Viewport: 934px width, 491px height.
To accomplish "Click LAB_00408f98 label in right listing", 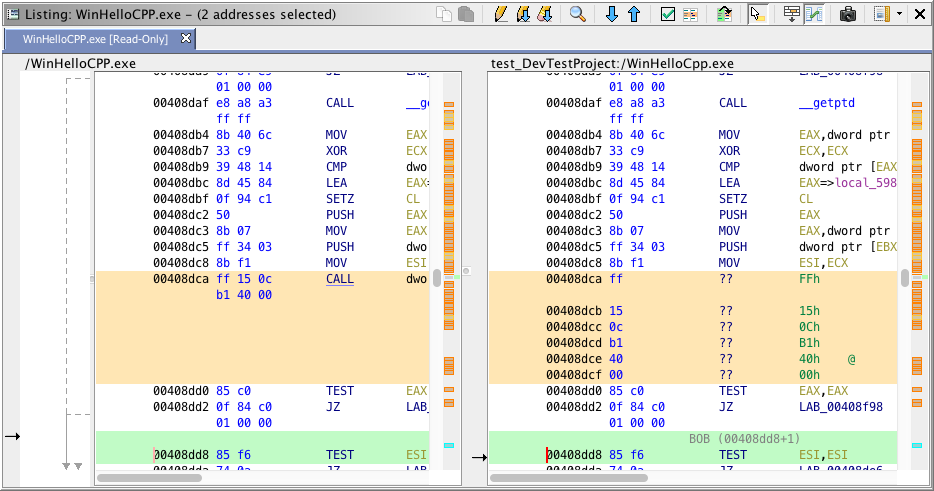I will (x=840, y=407).
